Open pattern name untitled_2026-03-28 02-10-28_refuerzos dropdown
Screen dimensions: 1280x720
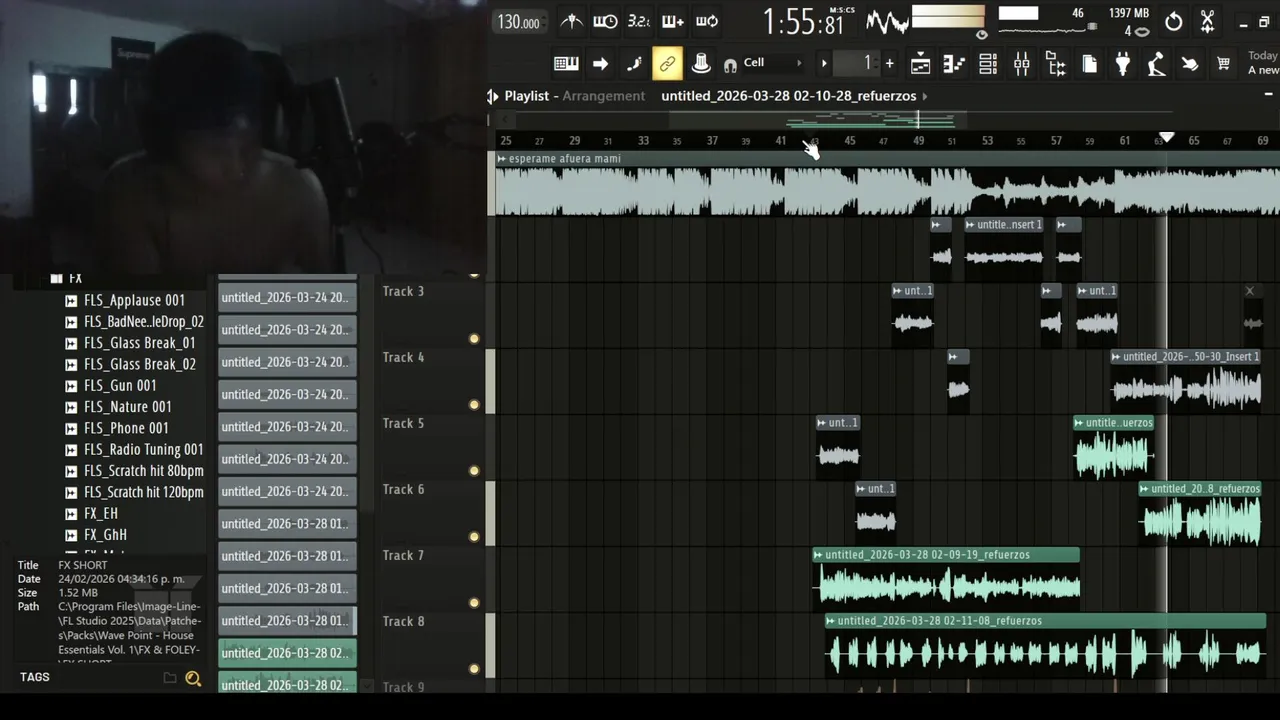[x=795, y=96]
